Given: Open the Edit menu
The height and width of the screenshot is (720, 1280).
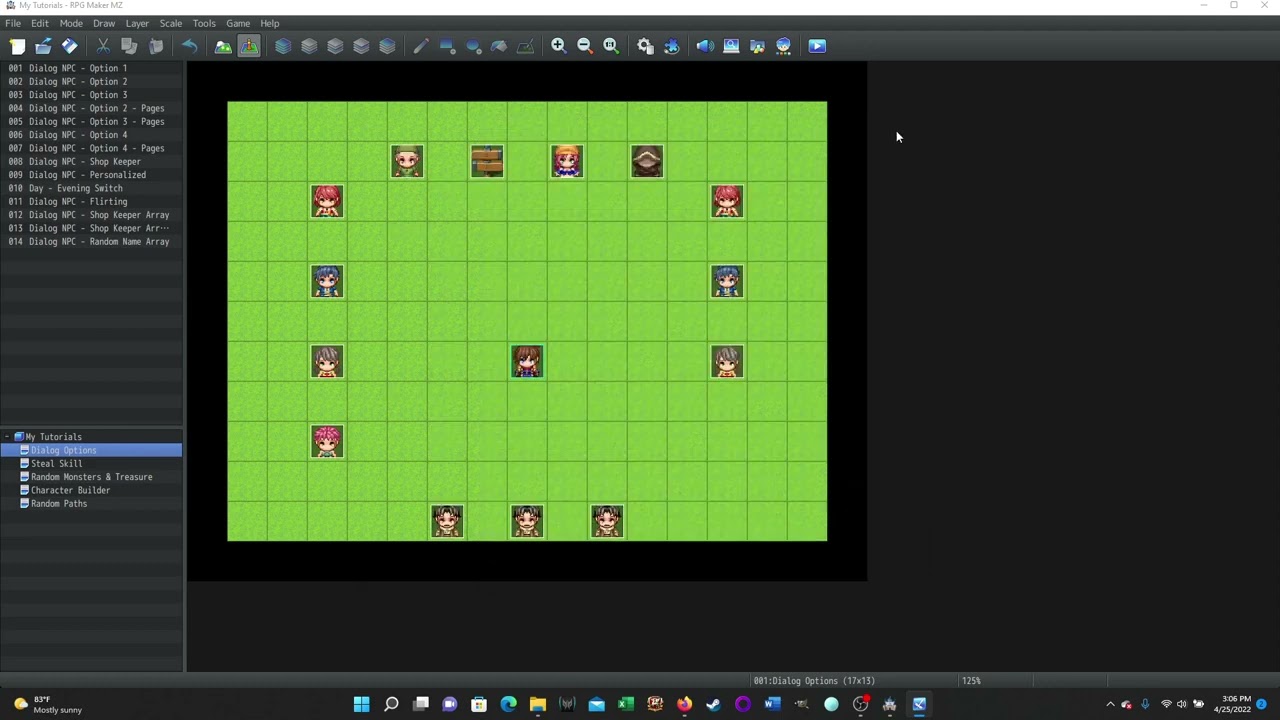Looking at the screenshot, I should click(x=39, y=23).
